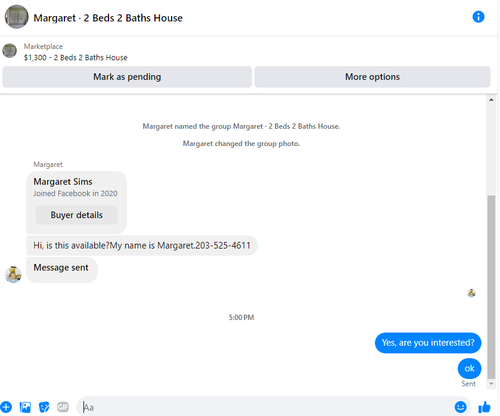500x416 pixels.
Task: Send a thumbs-up like
Action: (x=484, y=407)
